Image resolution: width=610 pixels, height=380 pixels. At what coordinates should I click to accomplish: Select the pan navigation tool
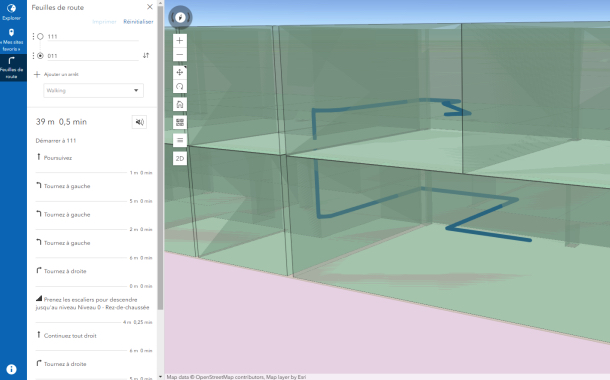(180, 72)
